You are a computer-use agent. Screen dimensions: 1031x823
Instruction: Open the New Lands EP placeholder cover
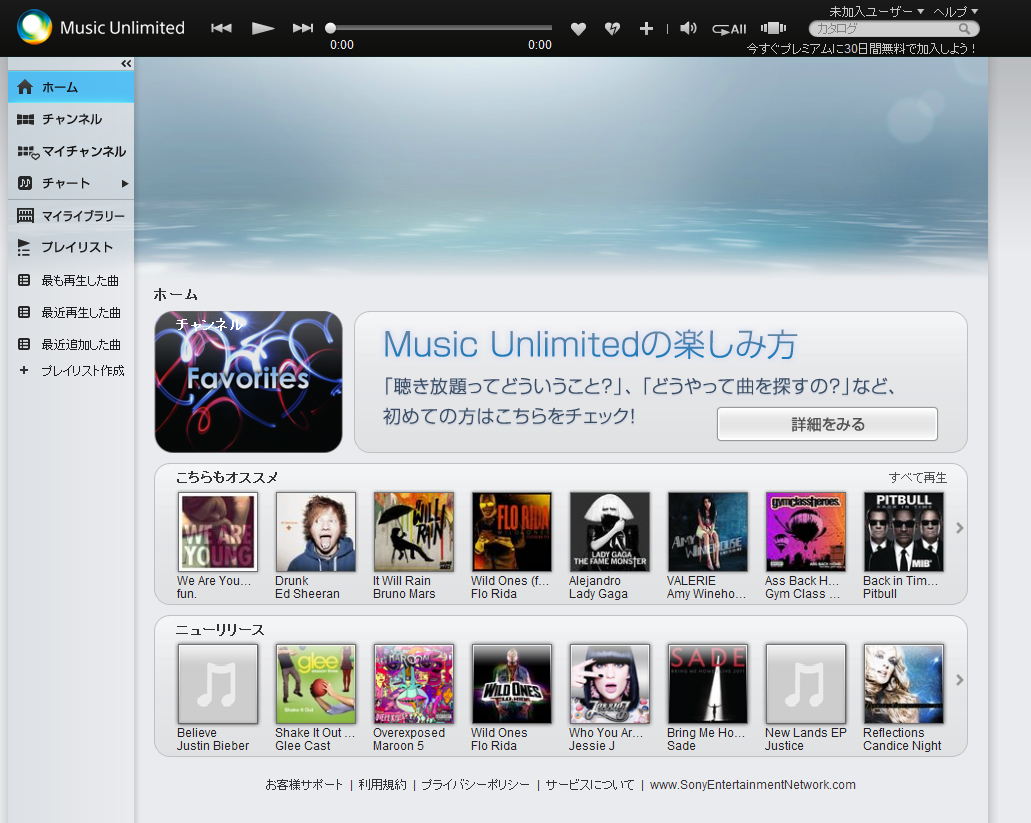tap(805, 684)
